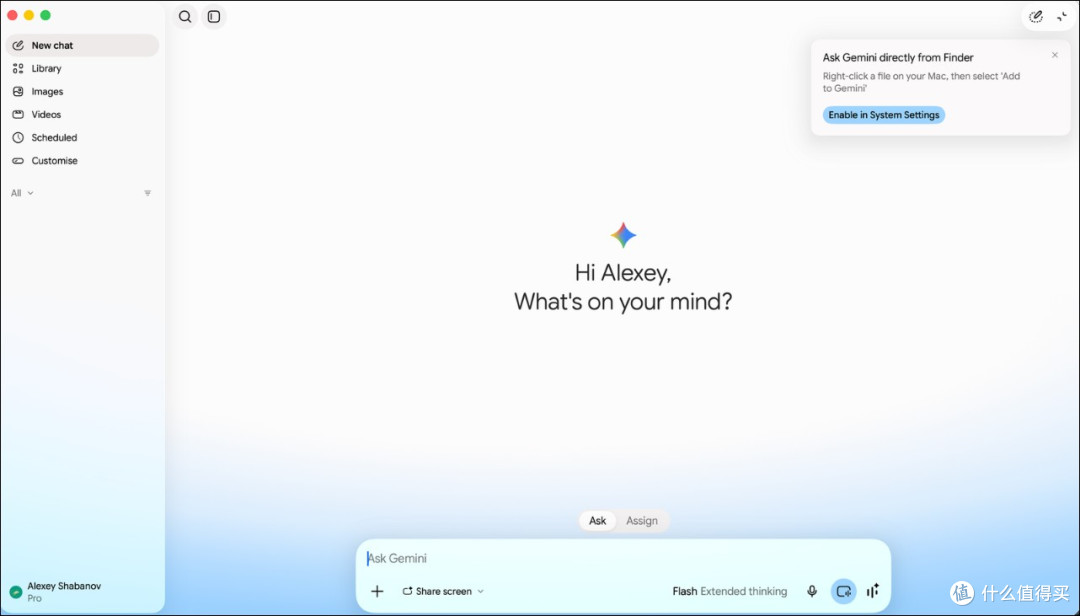Expand the All chats filter dropdown

point(22,193)
